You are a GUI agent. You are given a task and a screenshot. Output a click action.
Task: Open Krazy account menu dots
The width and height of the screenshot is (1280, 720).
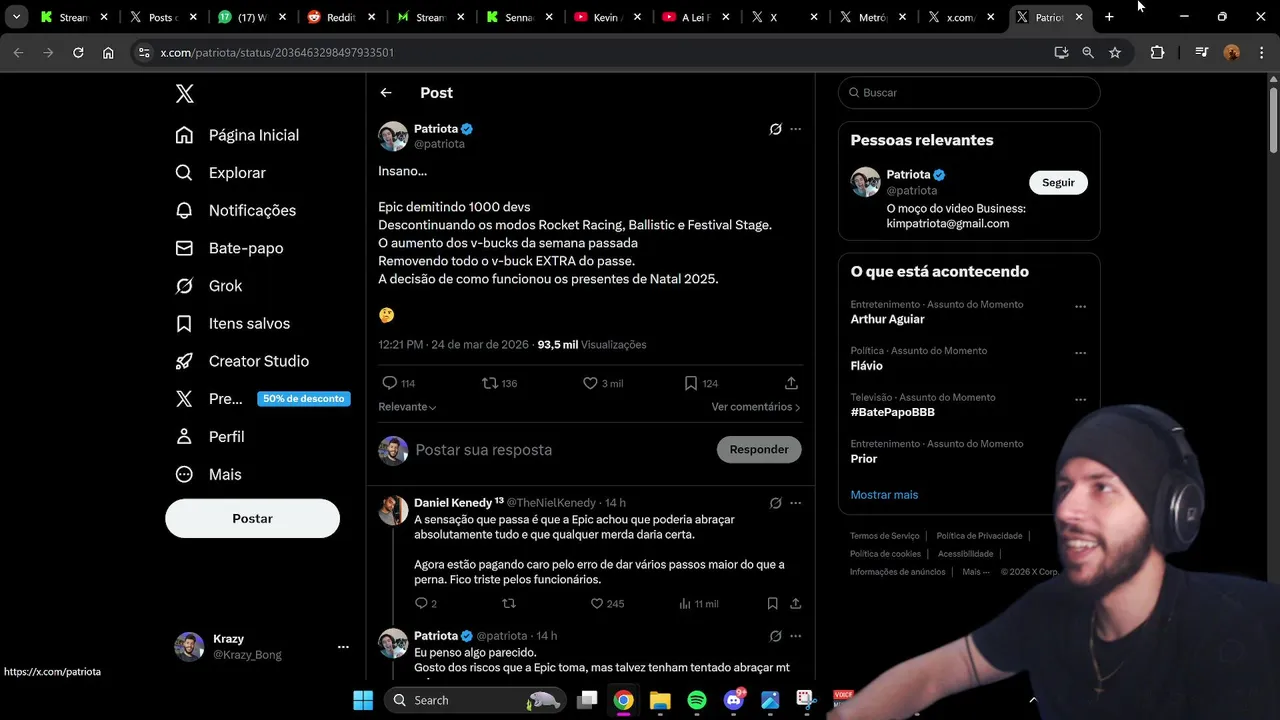click(x=343, y=647)
